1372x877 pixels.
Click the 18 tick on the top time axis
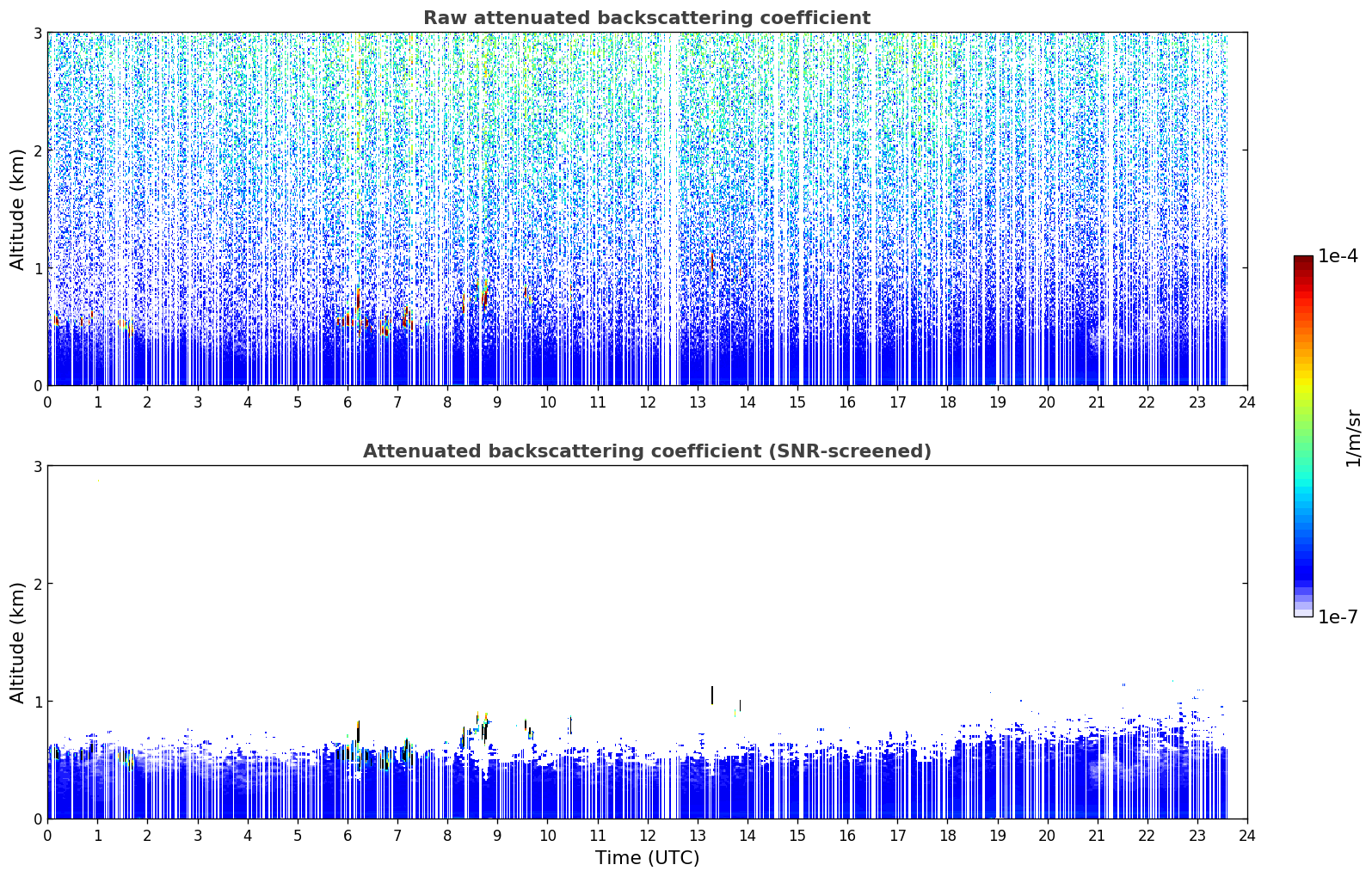click(x=947, y=402)
